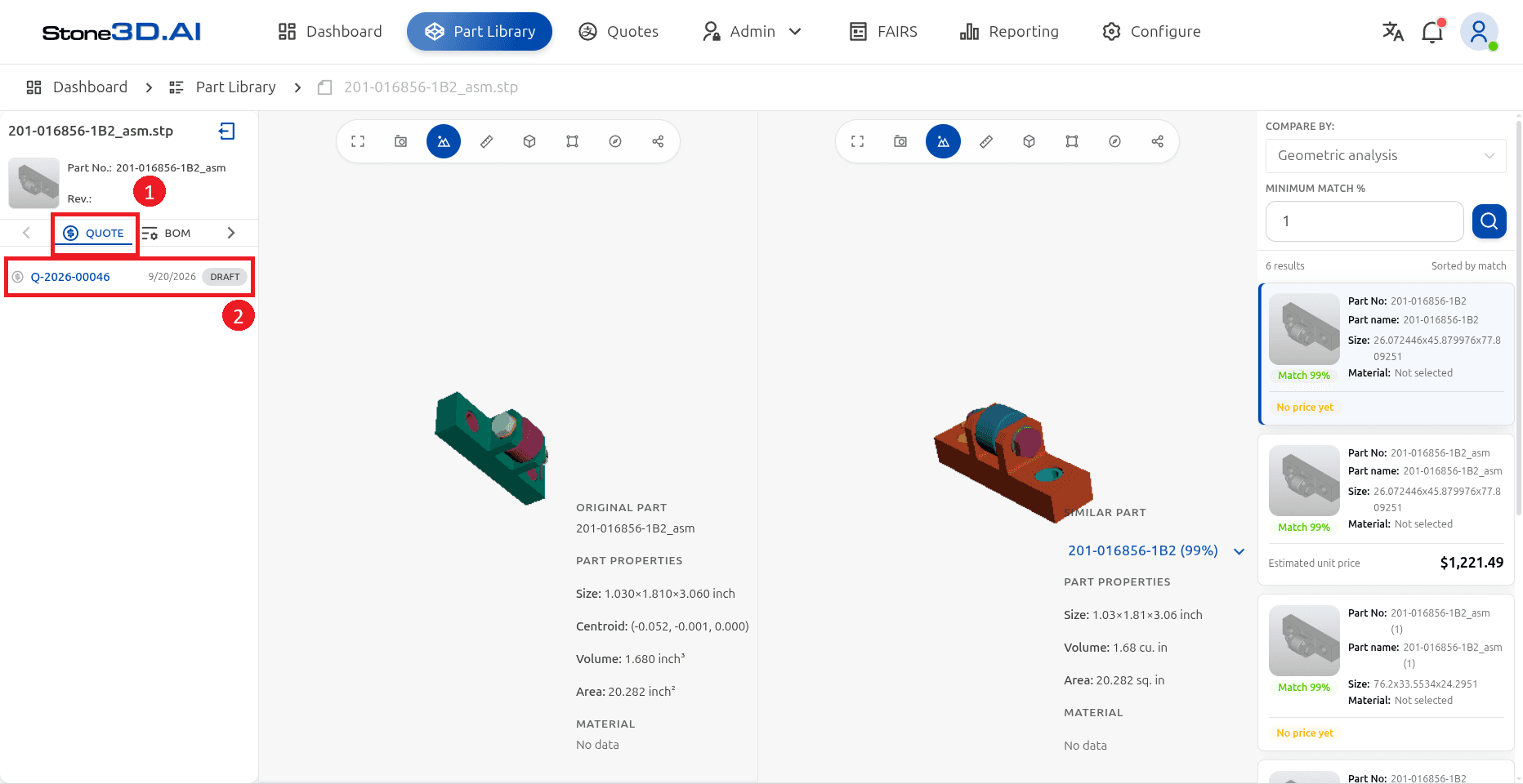Screen dimensions: 1523x784
Task: Open Reporting in top navigation
Action: [x=1009, y=32]
